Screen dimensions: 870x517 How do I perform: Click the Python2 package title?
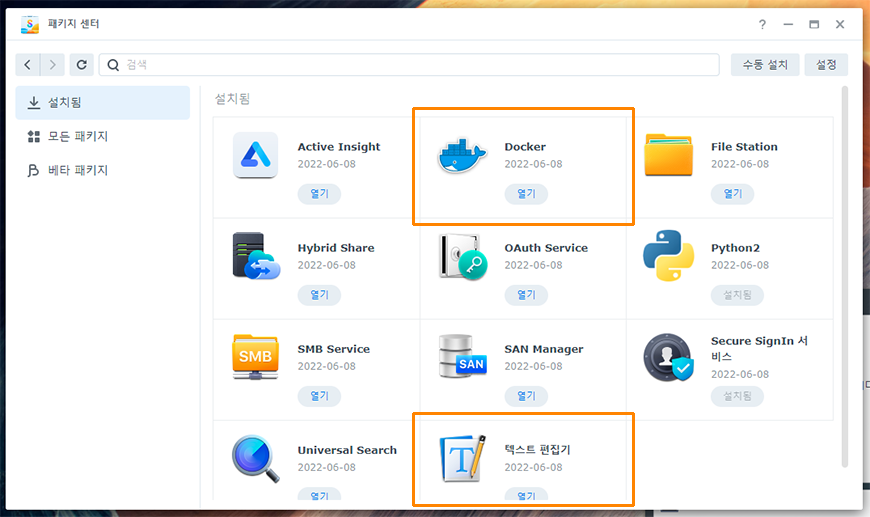[x=735, y=248]
